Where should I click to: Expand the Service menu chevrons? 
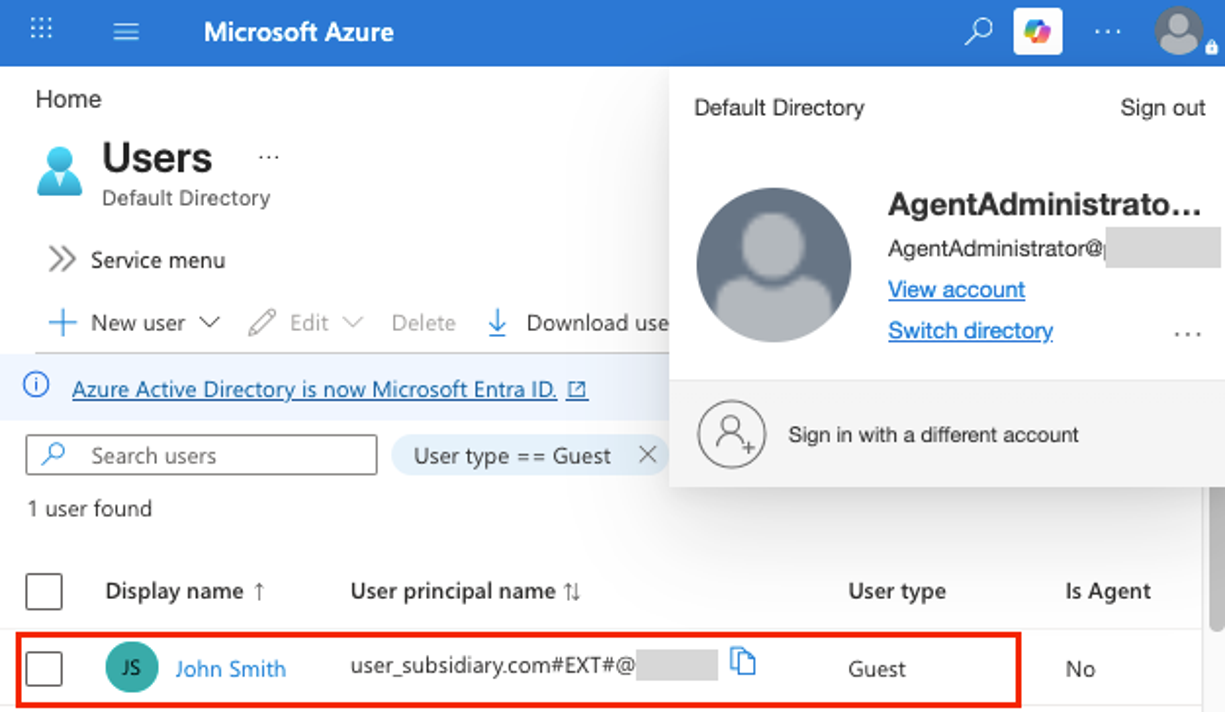[x=62, y=260]
